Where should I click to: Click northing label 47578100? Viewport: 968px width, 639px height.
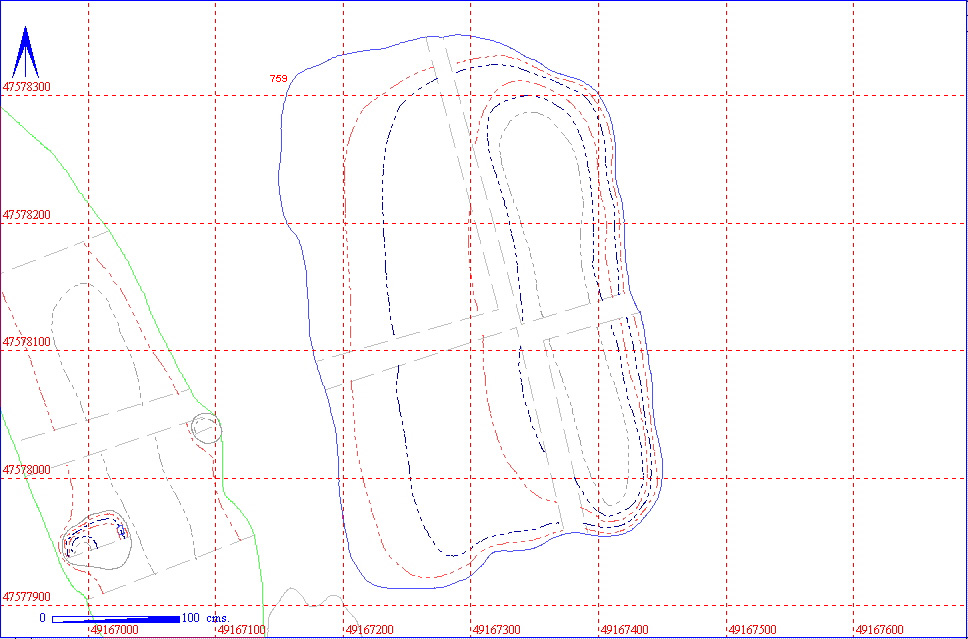pyautogui.click(x=27, y=342)
